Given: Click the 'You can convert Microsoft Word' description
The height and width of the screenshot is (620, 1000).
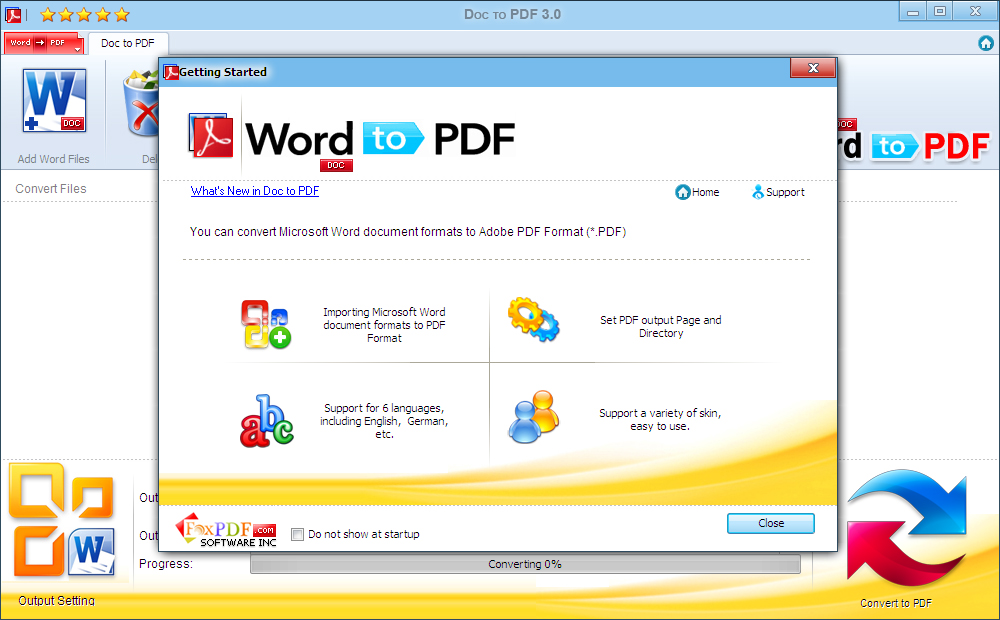Looking at the screenshot, I should (408, 232).
